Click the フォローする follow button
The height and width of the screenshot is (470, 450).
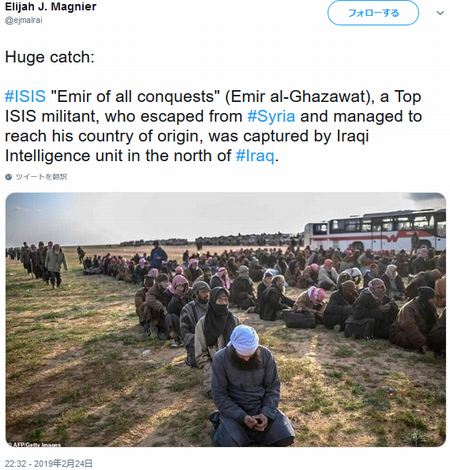pyautogui.click(x=373, y=13)
